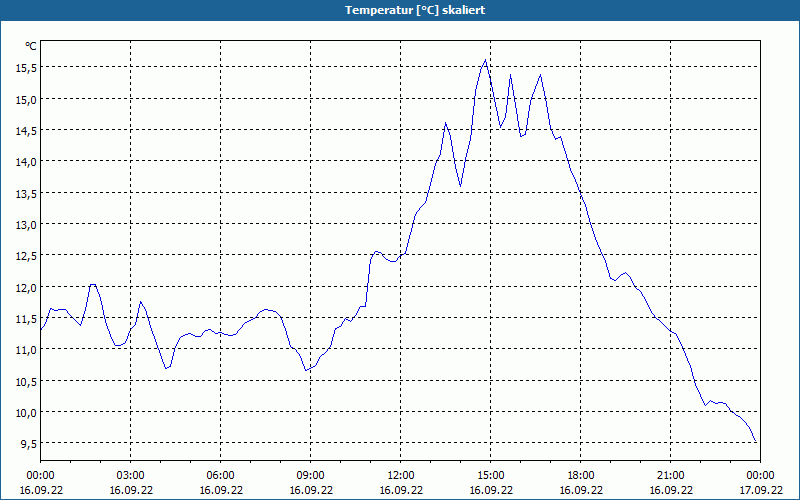800x500 pixels.
Task: Click the 21:00 time label
Action: [670, 476]
